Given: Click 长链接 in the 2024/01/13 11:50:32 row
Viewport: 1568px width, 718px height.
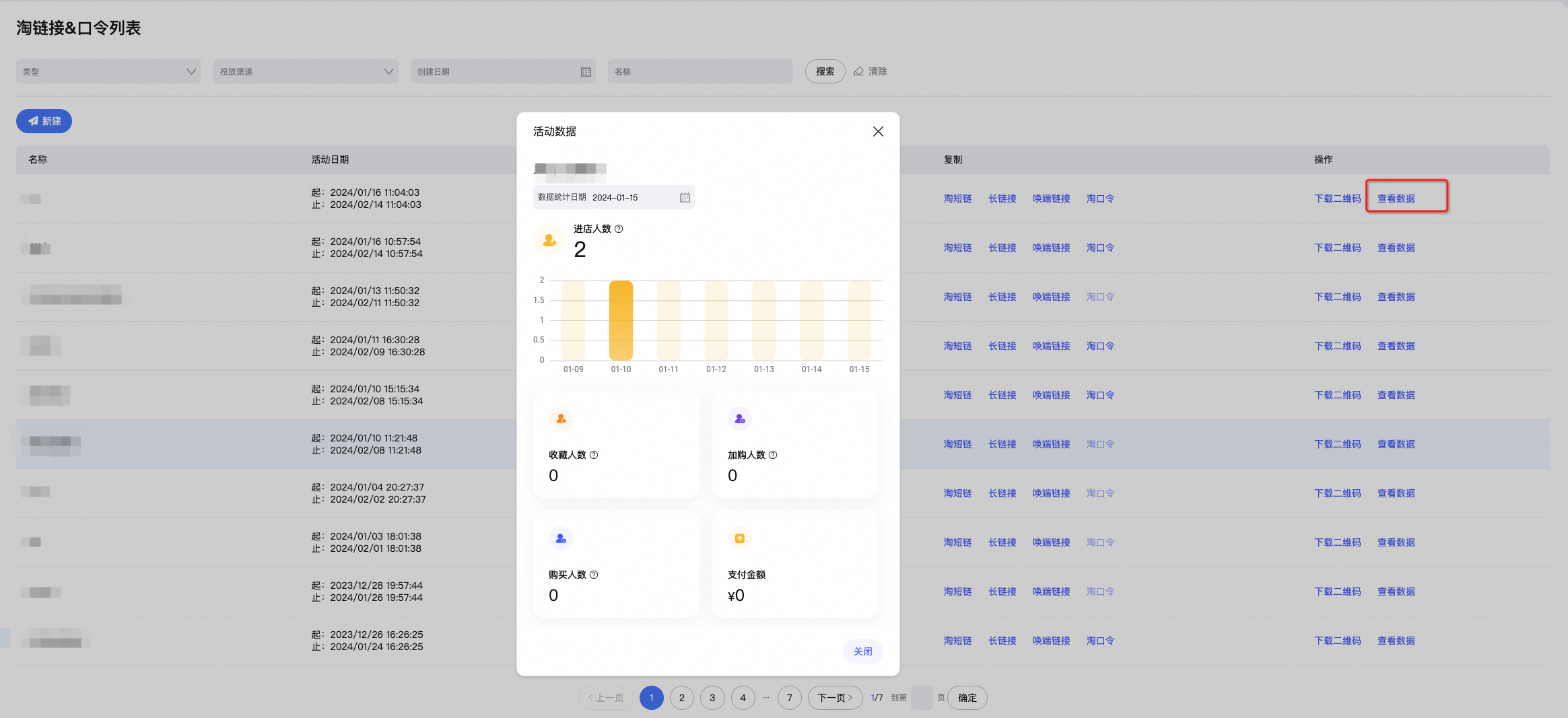Looking at the screenshot, I should pos(1002,297).
